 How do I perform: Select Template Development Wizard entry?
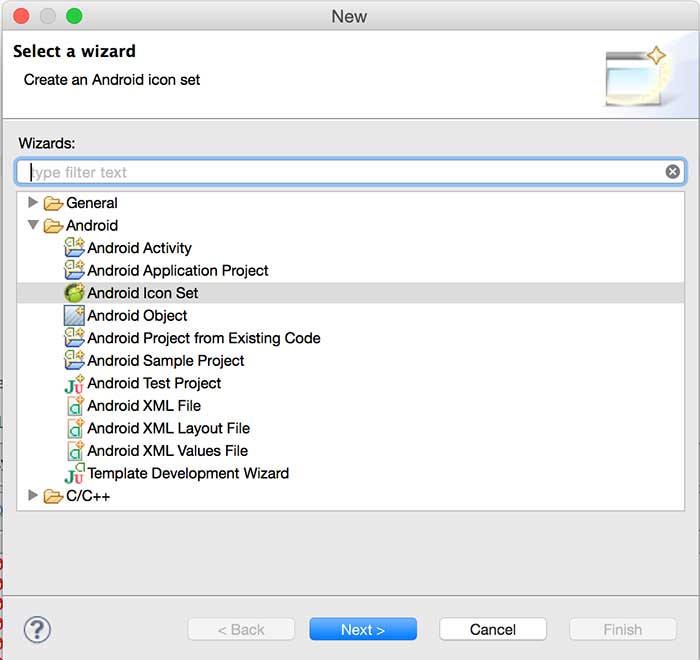coord(188,473)
